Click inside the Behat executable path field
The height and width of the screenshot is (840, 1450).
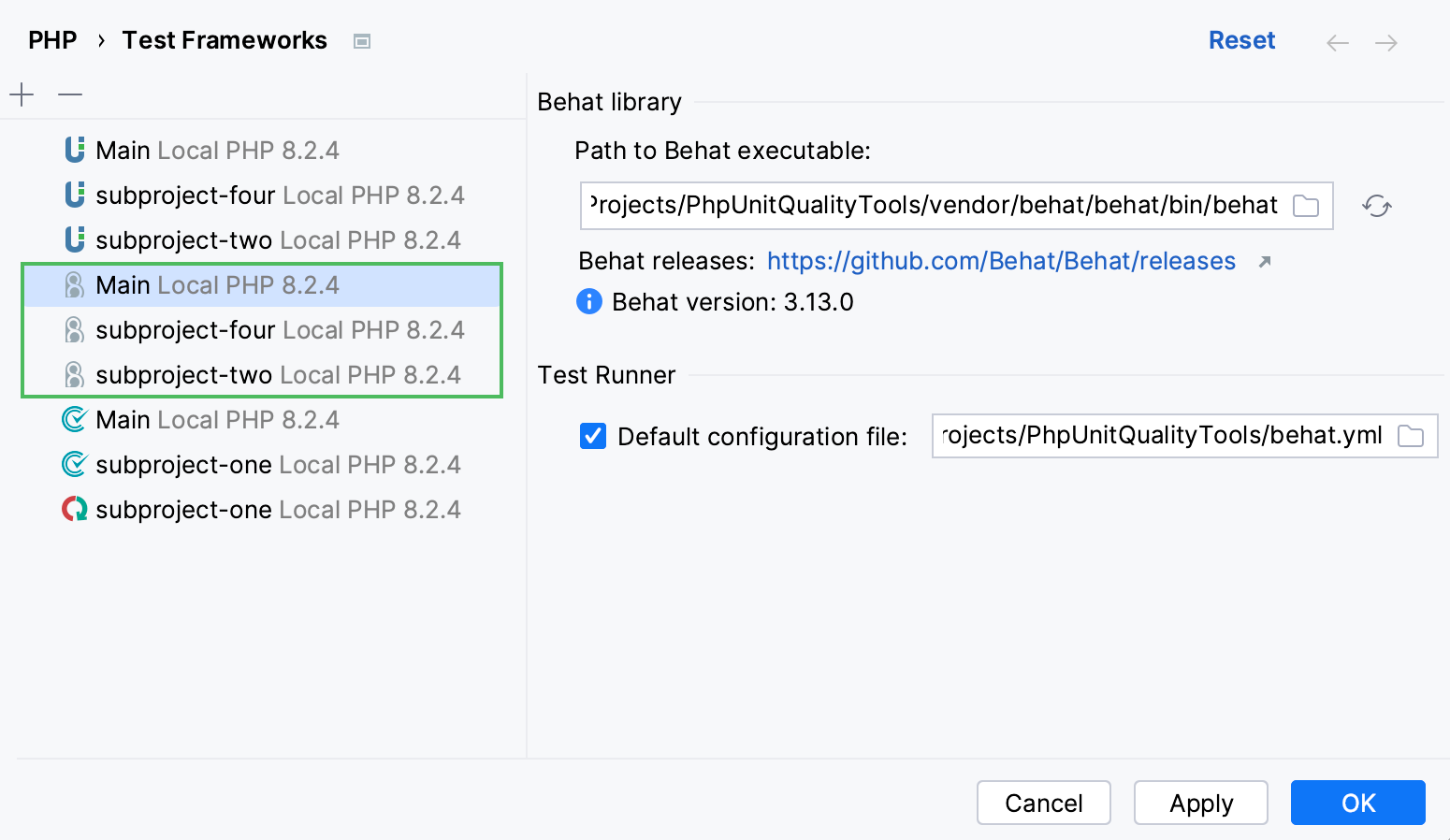935,205
